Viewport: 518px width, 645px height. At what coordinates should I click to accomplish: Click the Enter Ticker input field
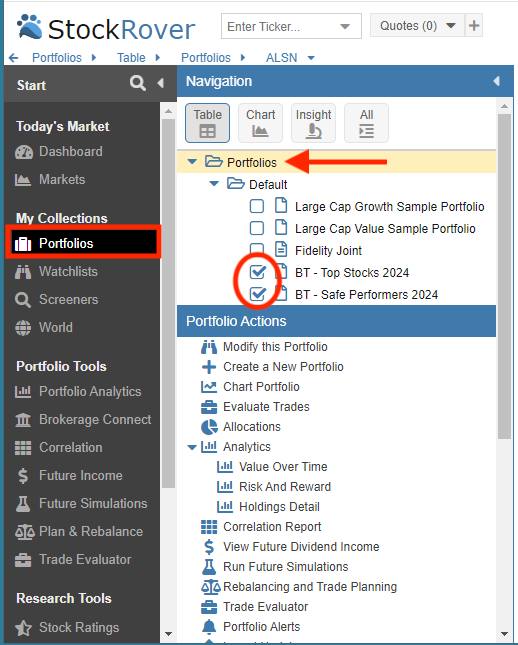click(282, 26)
